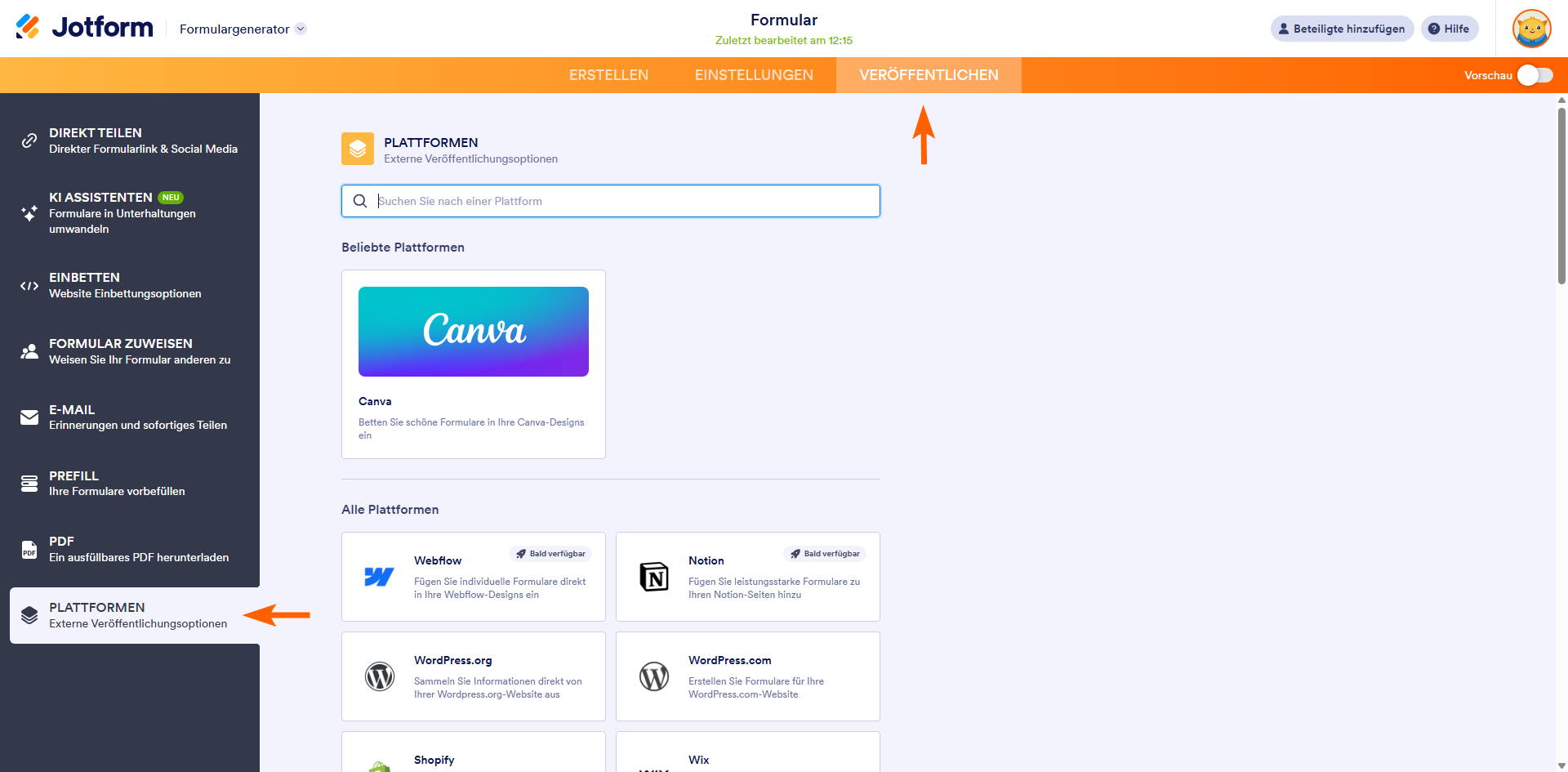This screenshot has height=772, width=1568.
Task: Click the Webflow logo icon
Action: click(379, 577)
